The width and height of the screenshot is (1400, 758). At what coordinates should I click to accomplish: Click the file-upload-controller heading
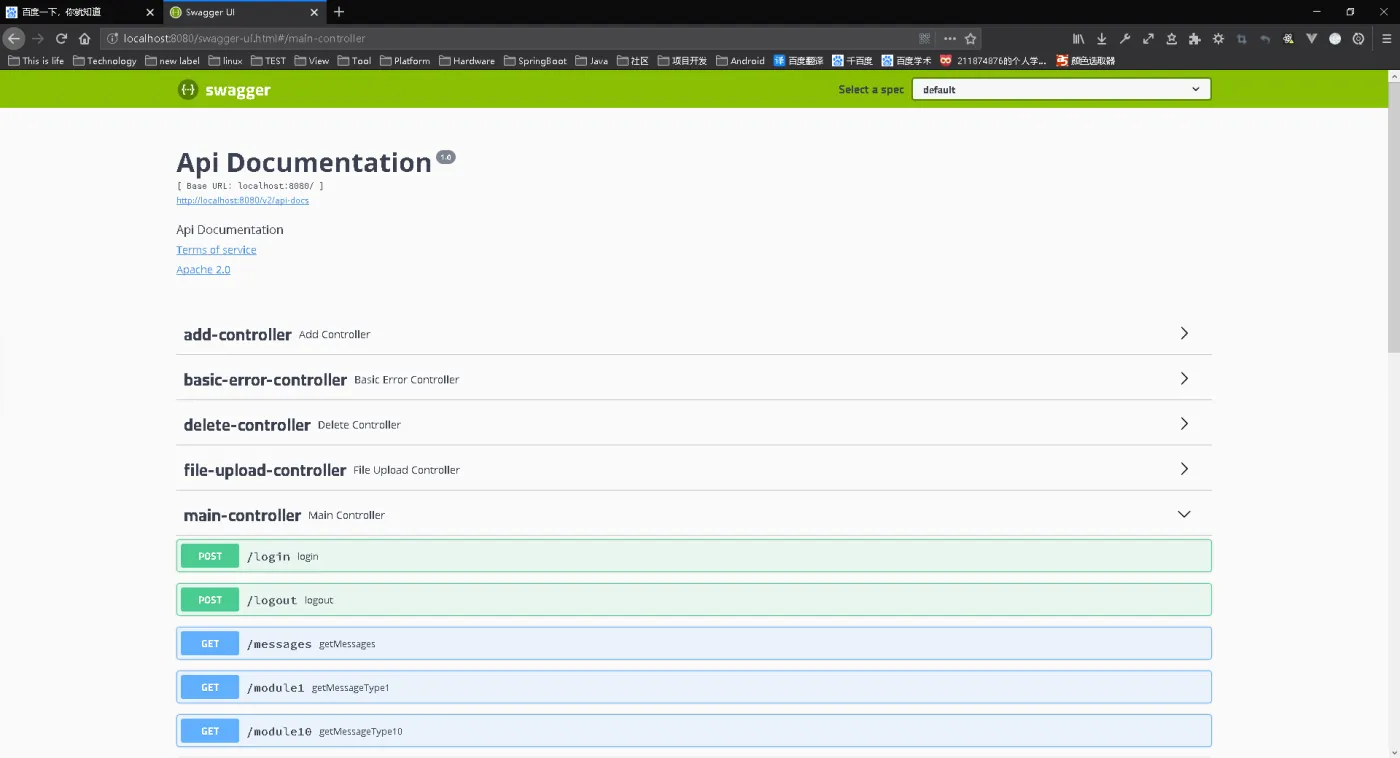[x=265, y=470]
